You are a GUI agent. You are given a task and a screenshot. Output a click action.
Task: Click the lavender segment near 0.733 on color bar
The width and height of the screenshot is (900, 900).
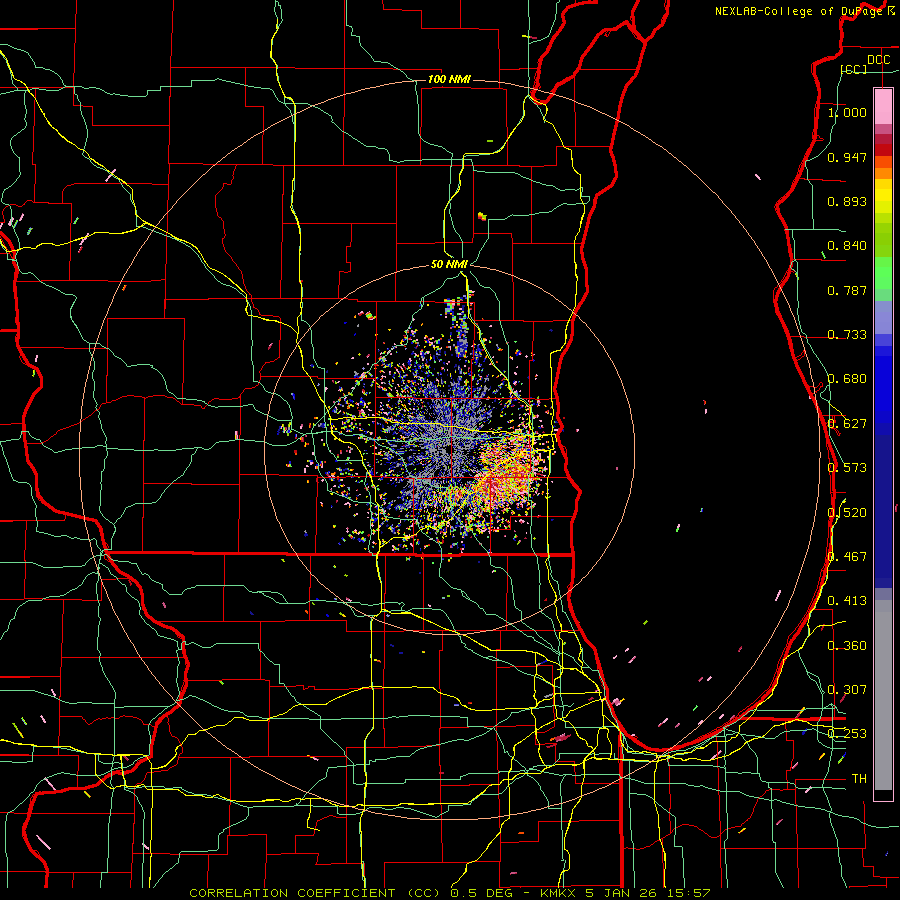click(883, 319)
